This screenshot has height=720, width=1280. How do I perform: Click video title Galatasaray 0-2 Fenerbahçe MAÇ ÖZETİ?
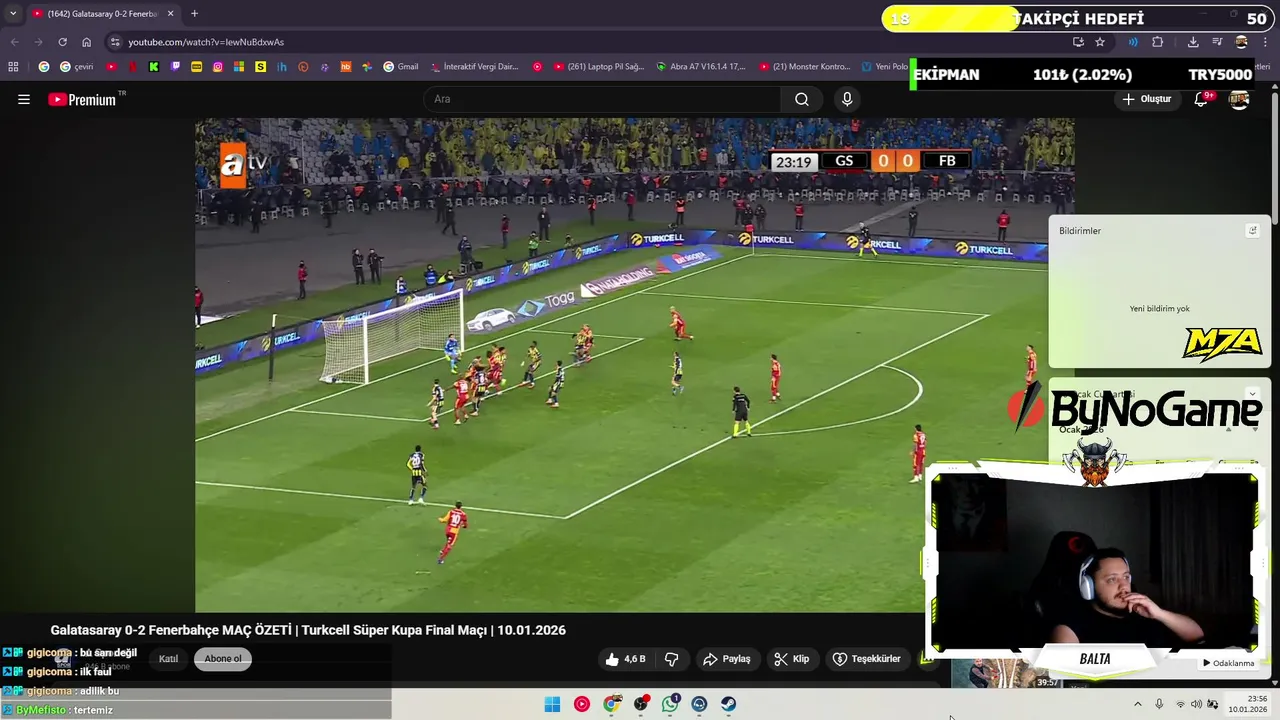308,630
